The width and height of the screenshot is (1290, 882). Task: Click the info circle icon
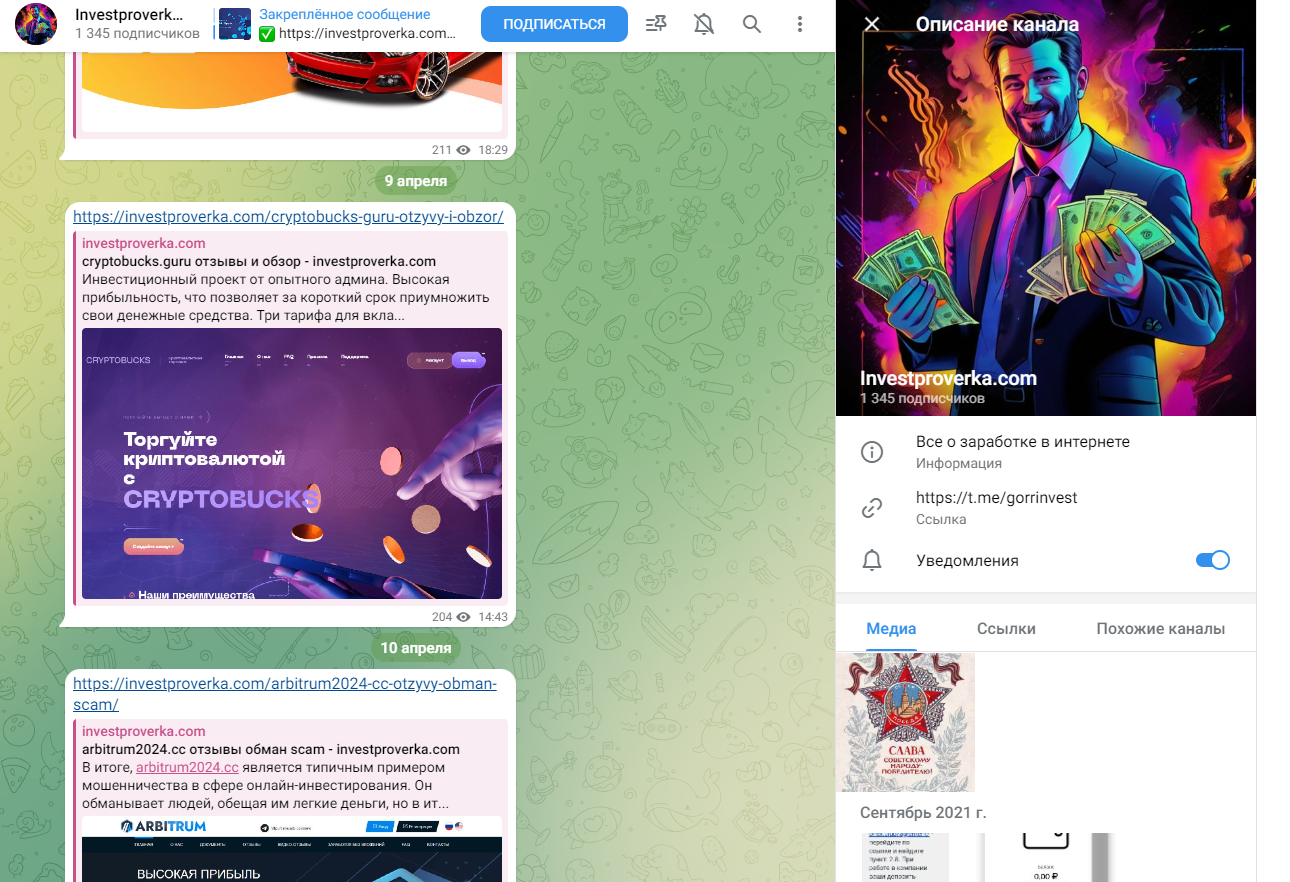(x=872, y=452)
